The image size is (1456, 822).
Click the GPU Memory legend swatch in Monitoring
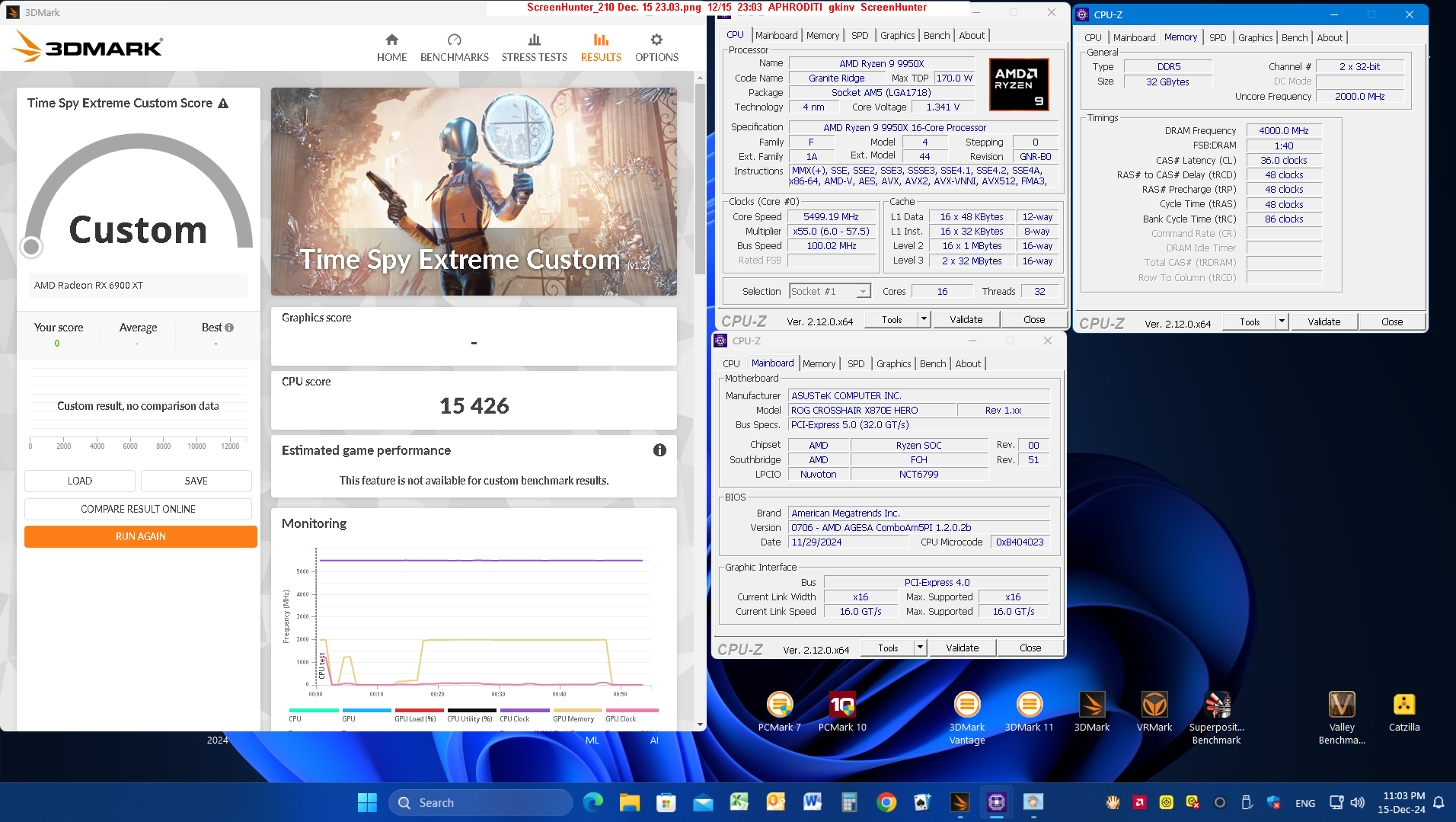(578, 710)
